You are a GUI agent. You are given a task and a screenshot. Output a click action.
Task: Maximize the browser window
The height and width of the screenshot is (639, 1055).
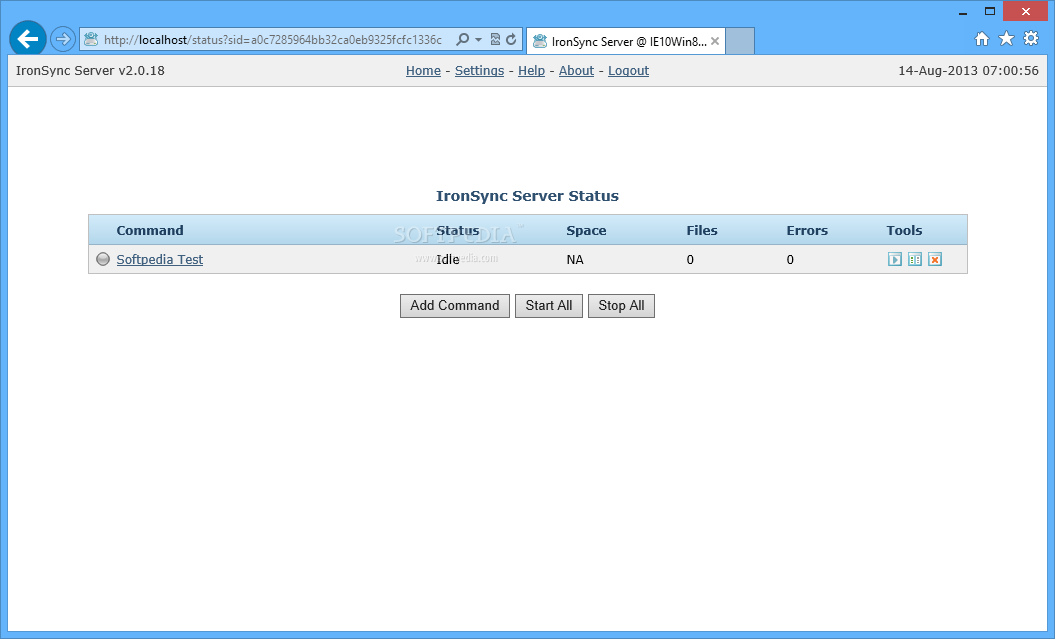click(990, 11)
